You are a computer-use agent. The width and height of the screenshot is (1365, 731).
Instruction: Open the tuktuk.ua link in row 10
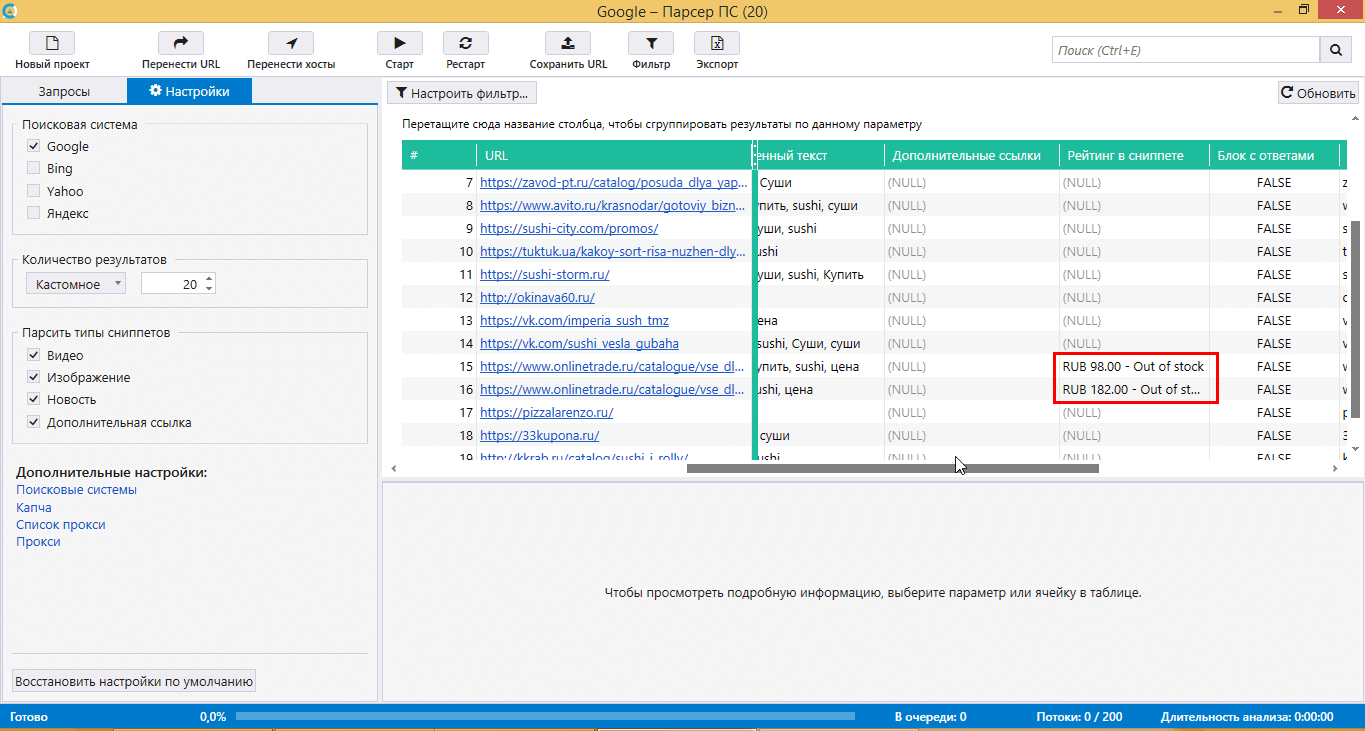coord(614,252)
